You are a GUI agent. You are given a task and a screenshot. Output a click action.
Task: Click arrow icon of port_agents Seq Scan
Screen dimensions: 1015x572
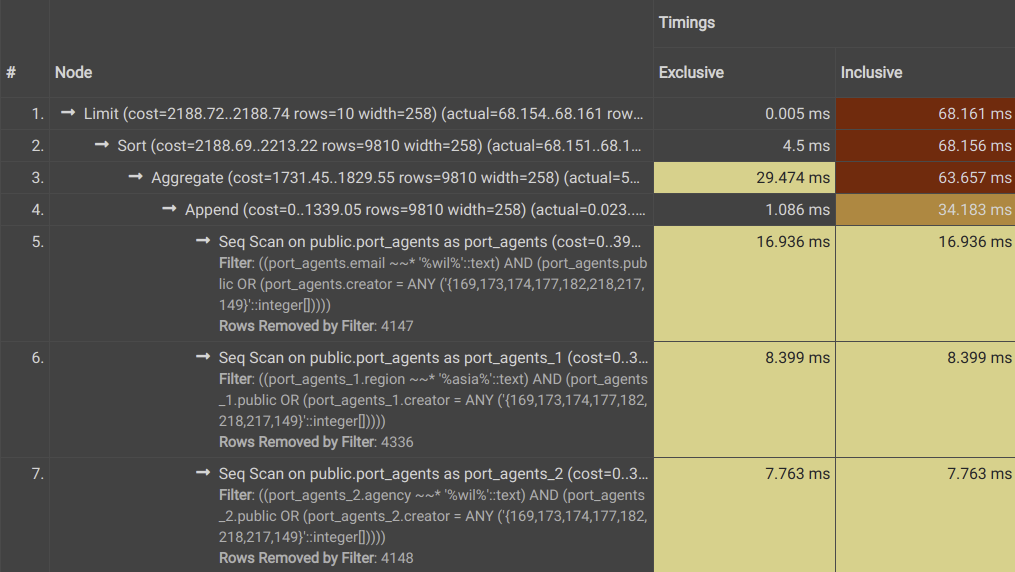click(203, 241)
